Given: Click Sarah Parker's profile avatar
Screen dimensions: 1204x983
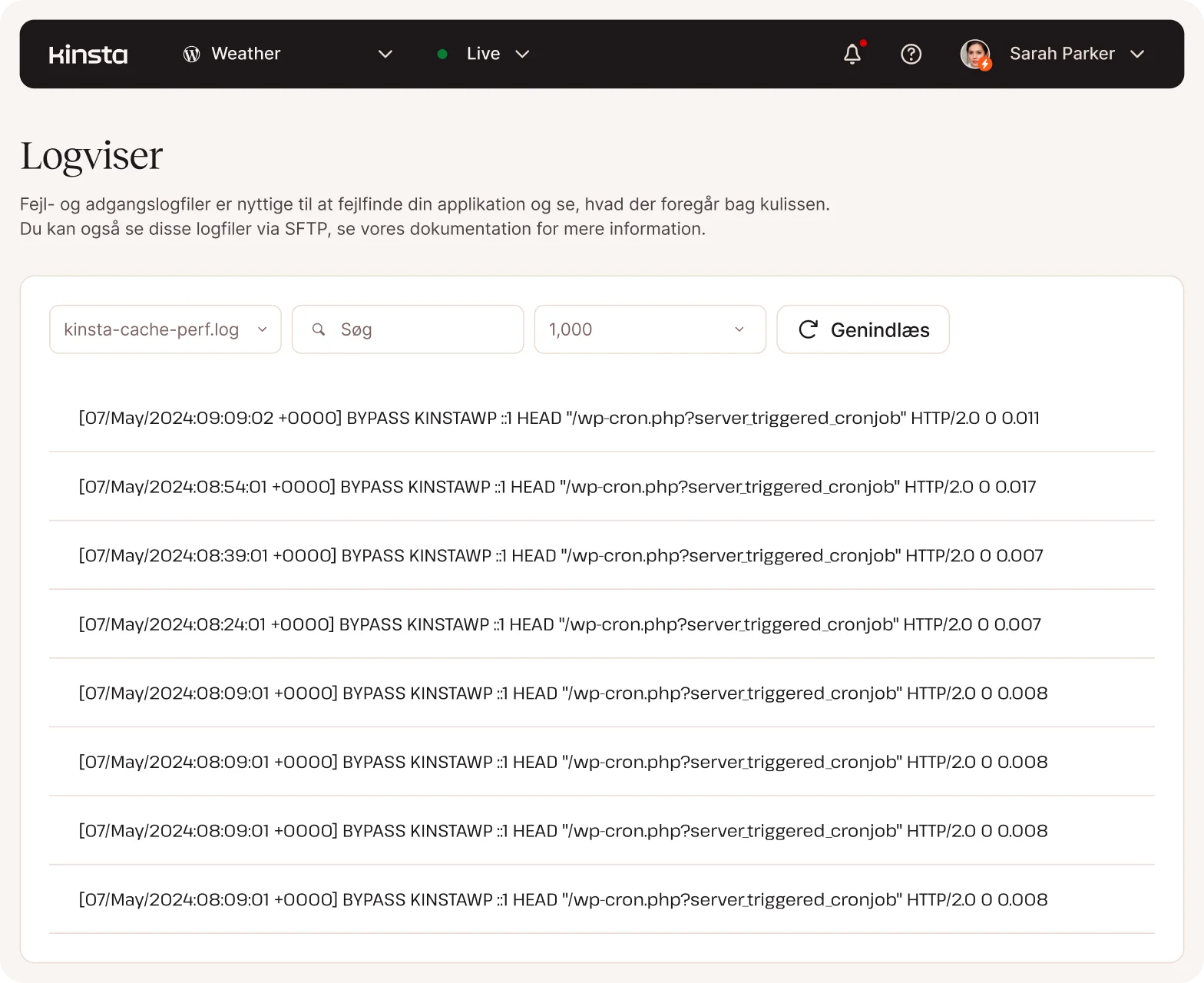Looking at the screenshot, I should [x=975, y=54].
